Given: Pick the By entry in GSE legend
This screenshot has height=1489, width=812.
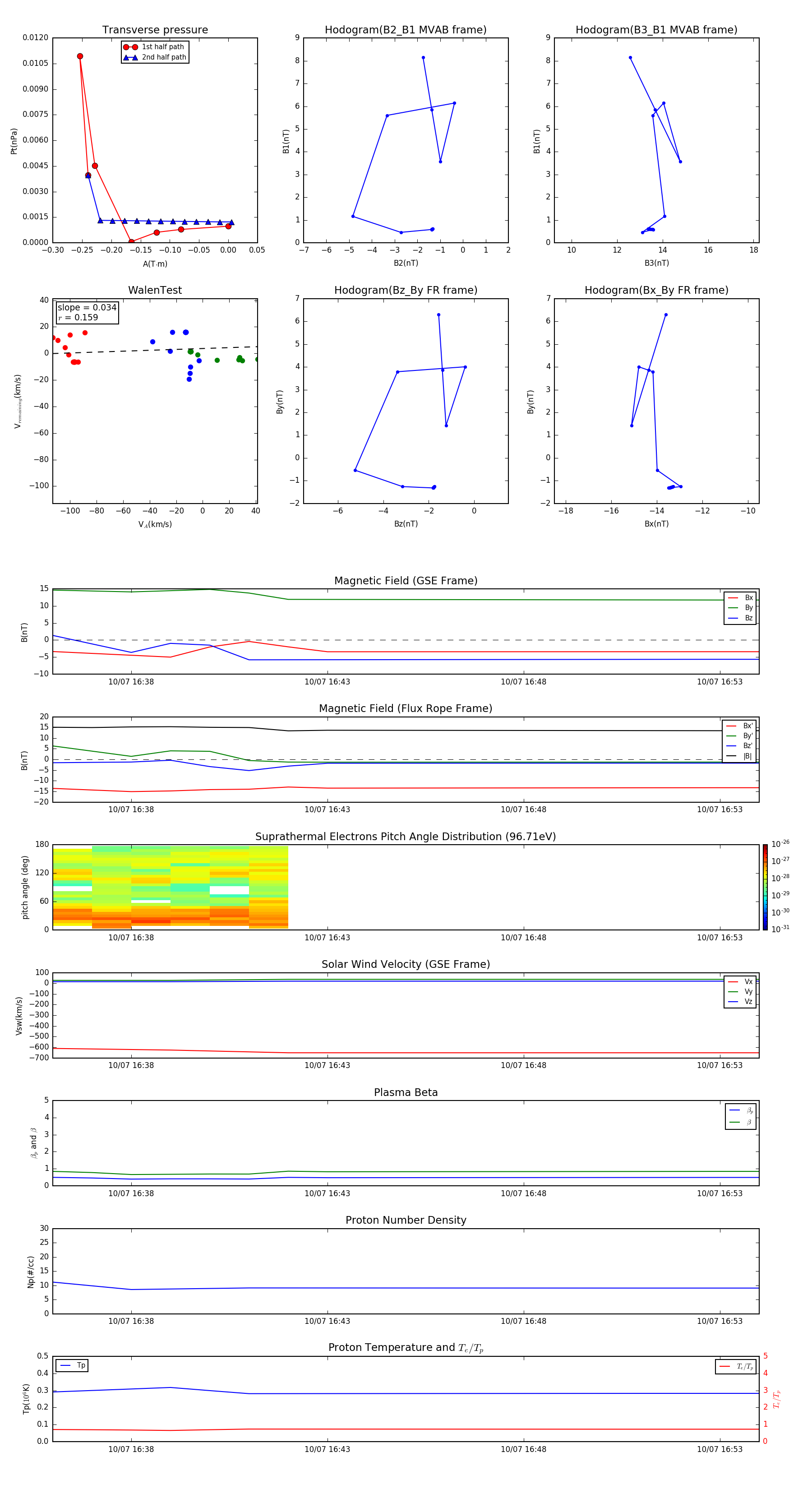Looking at the screenshot, I should (x=740, y=607).
